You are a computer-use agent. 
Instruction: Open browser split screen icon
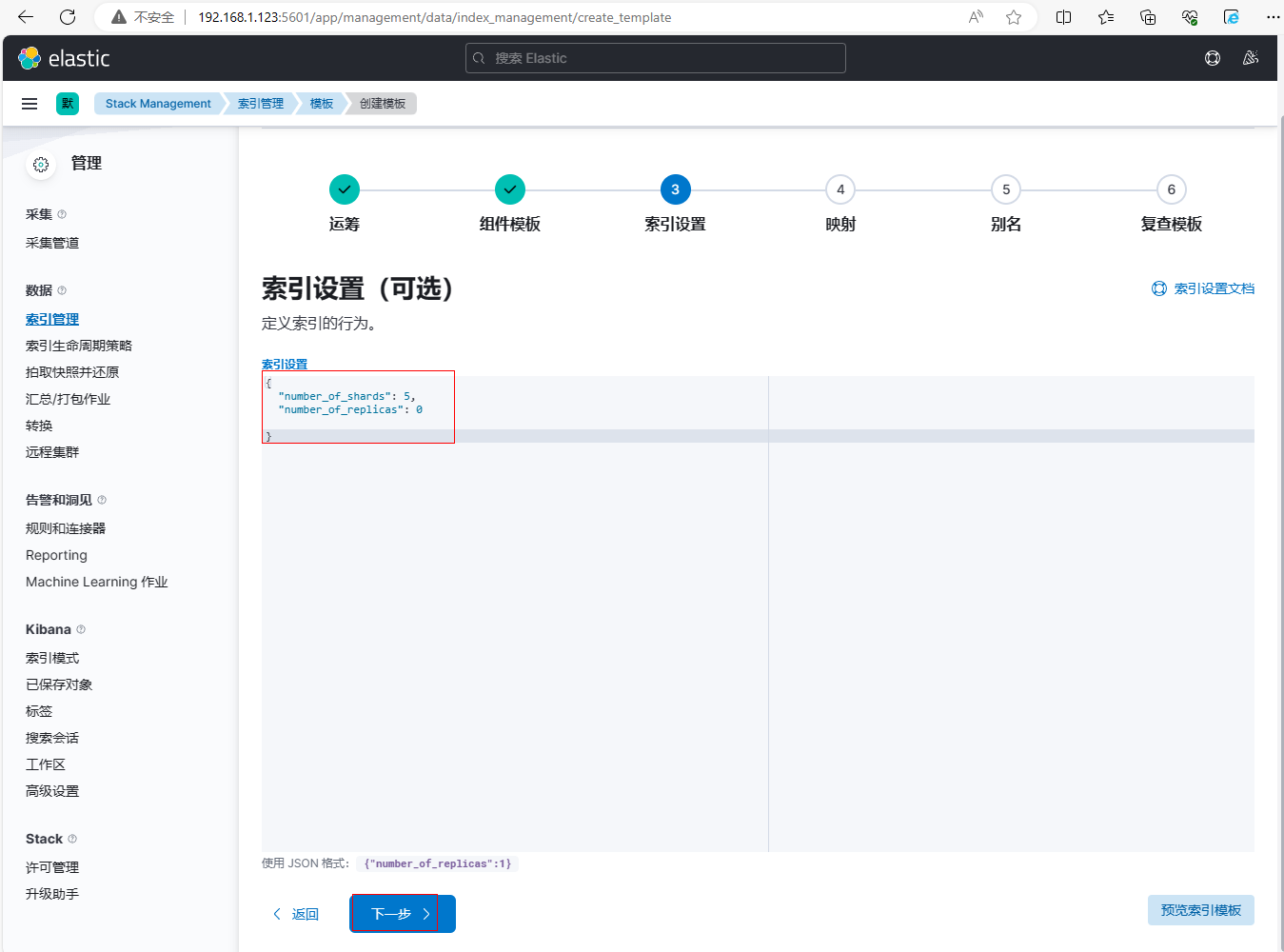1063,17
